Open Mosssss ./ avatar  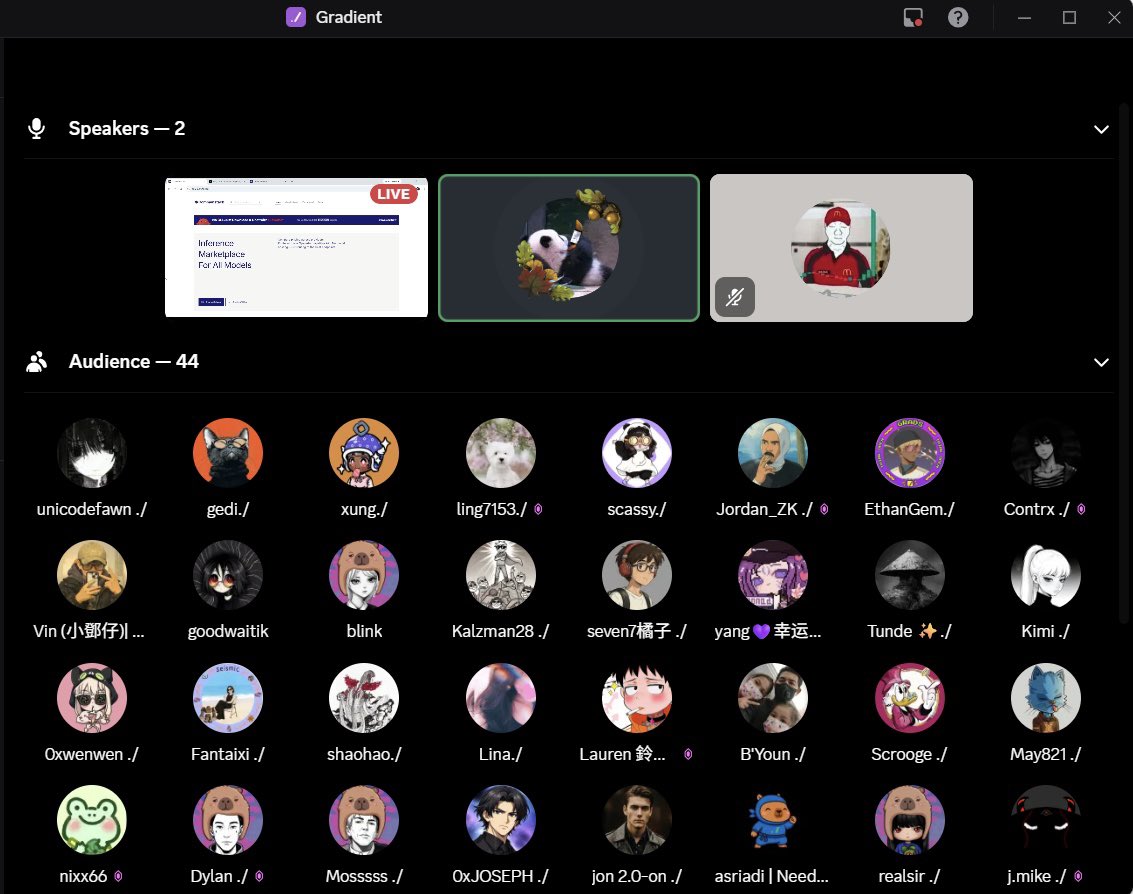tap(364, 820)
